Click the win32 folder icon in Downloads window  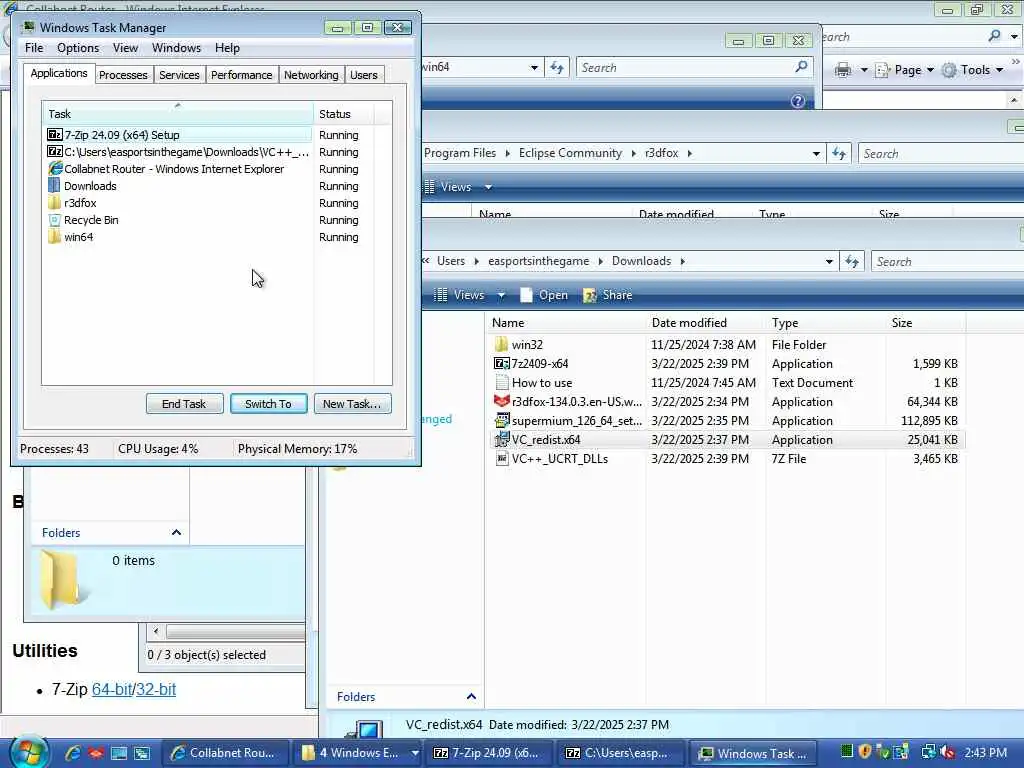point(501,344)
